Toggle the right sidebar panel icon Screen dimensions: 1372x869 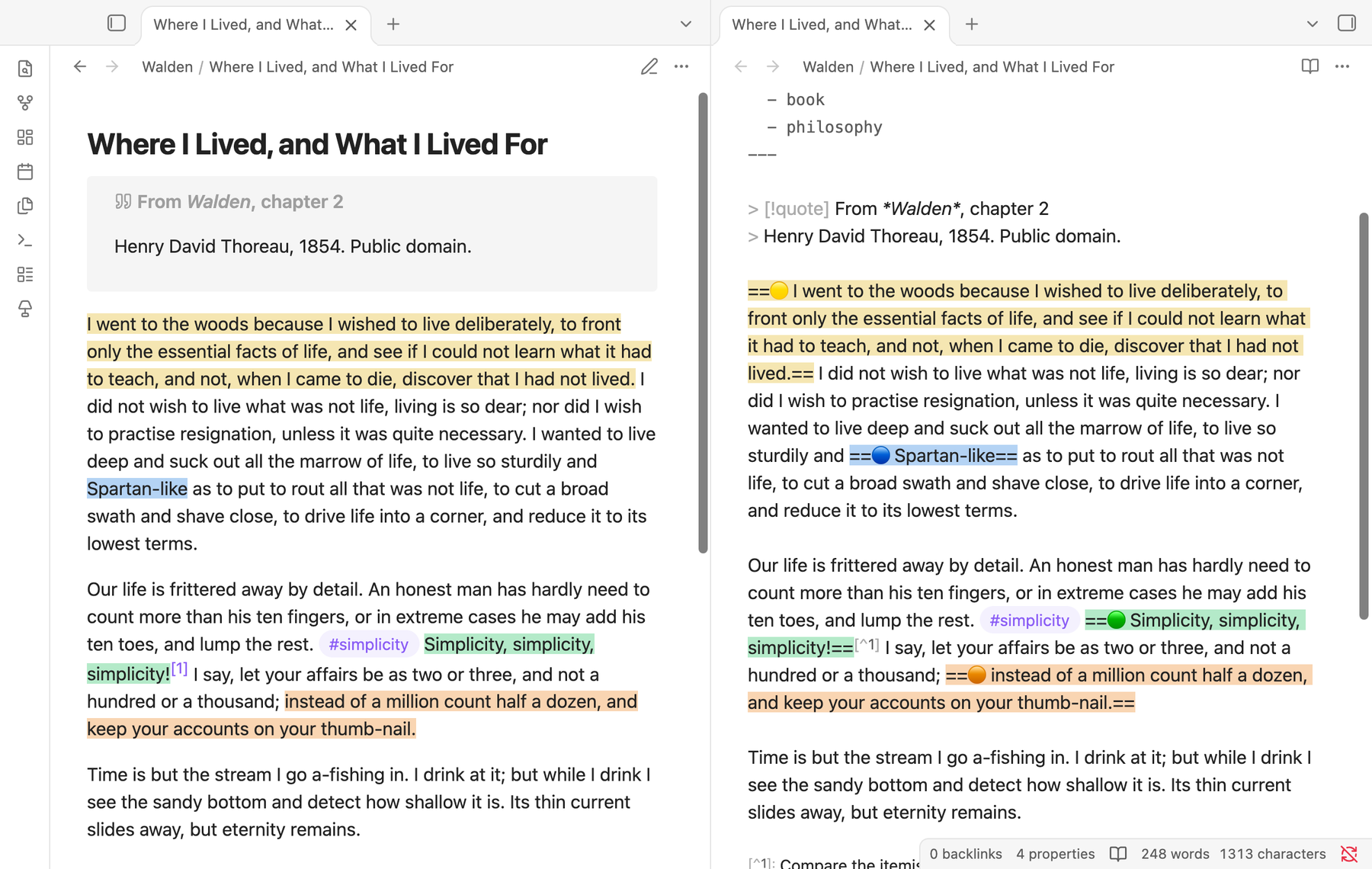(1347, 24)
